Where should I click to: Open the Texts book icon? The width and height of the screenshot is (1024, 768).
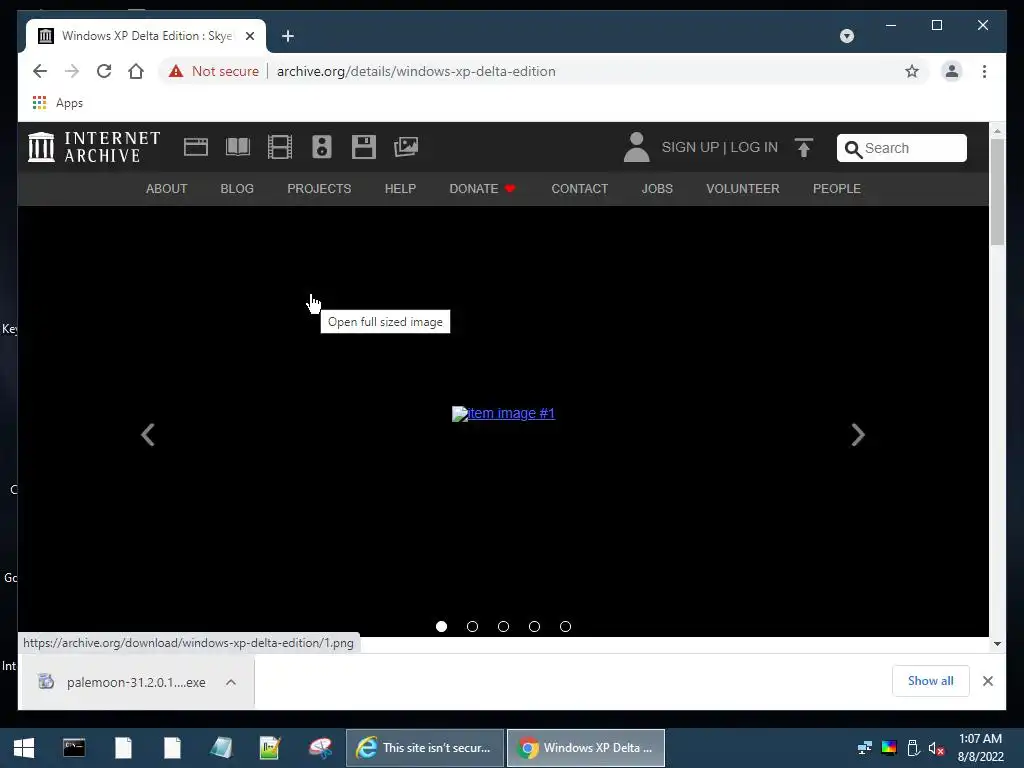click(238, 147)
